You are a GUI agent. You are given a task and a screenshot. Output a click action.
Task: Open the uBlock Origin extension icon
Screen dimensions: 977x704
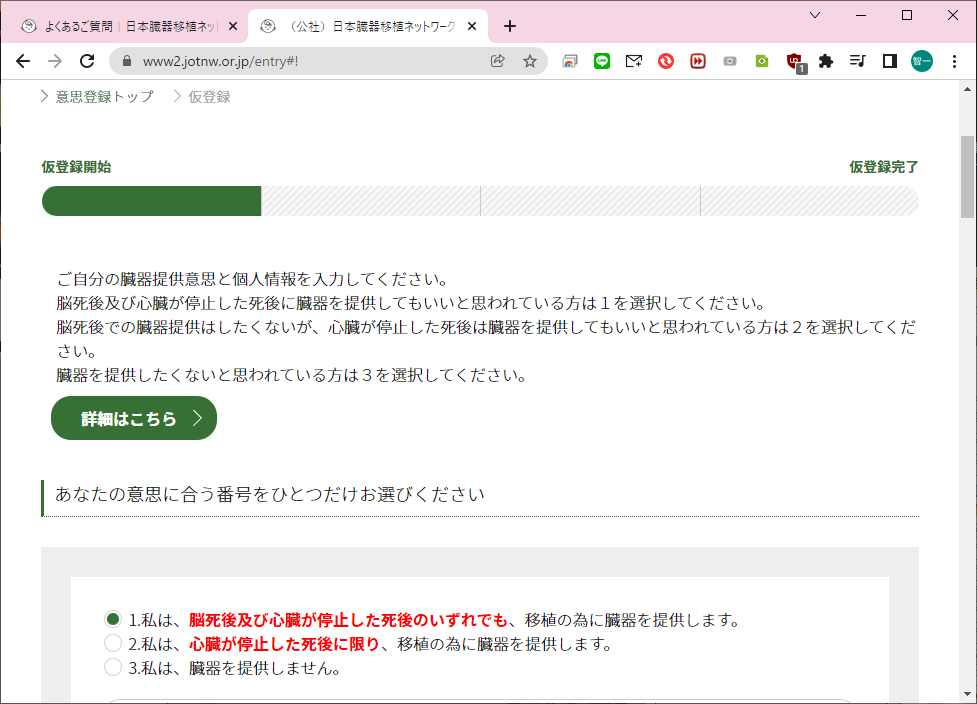point(794,61)
